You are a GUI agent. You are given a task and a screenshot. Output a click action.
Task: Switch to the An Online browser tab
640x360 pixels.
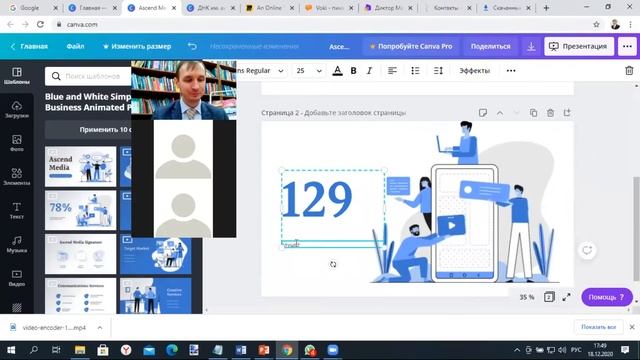coord(270,8)
